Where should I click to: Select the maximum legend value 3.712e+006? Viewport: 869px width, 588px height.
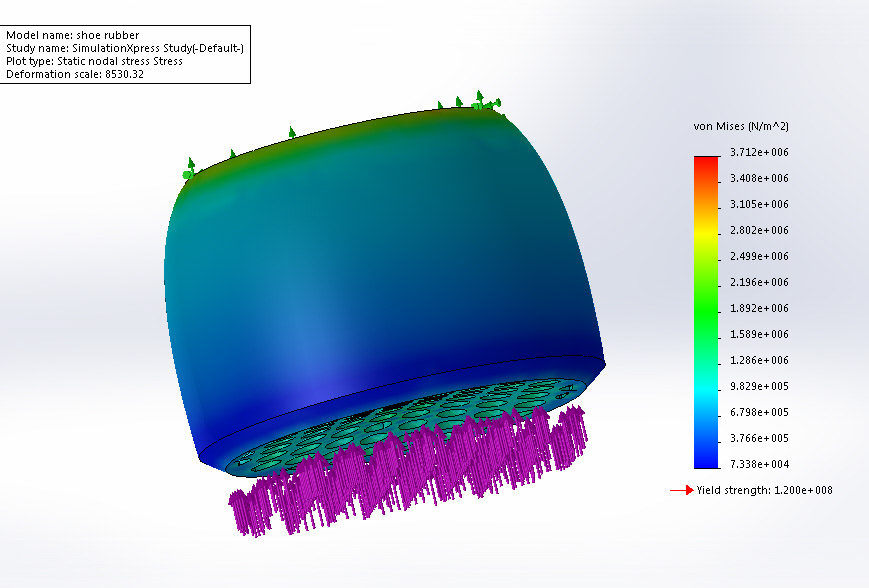tap(759, 152)
